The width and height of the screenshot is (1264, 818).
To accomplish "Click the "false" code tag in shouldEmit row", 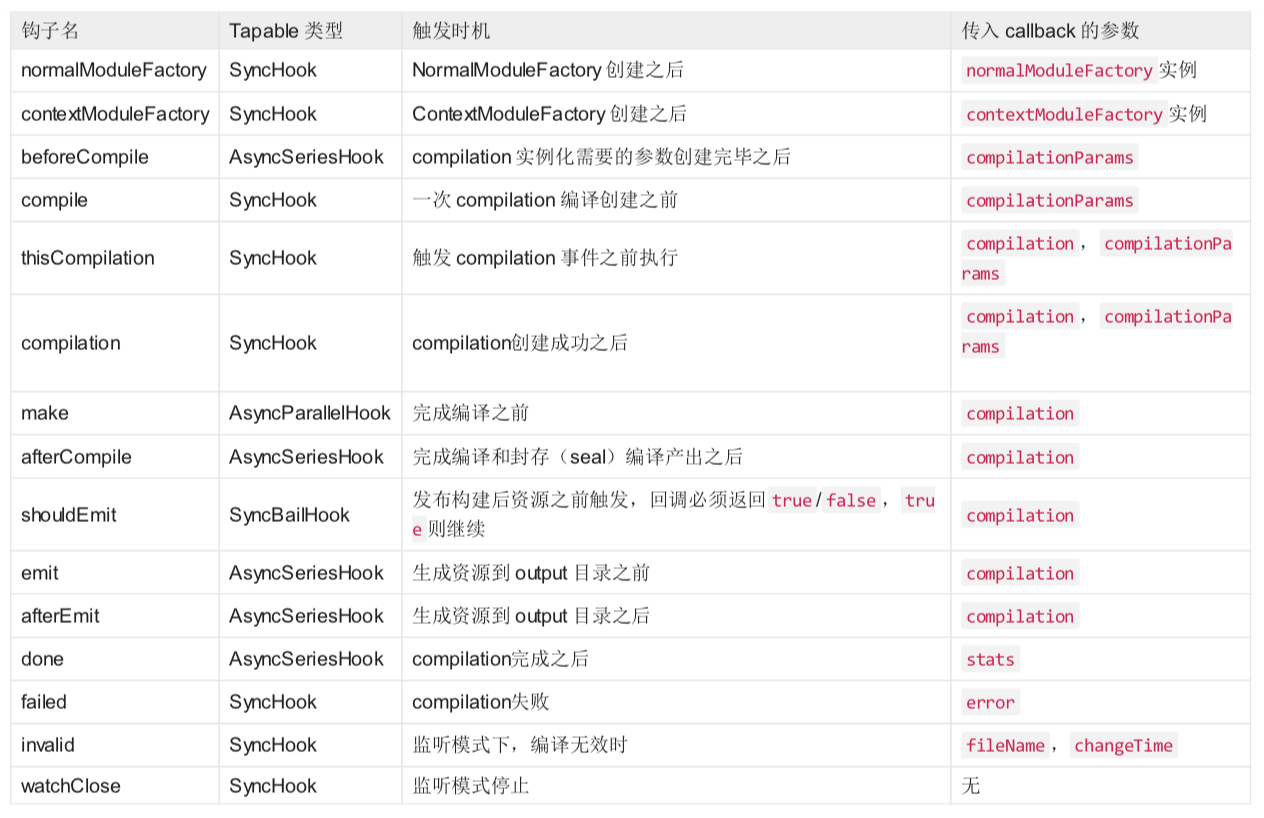I will pyautogui.click(x=851, y=501).
